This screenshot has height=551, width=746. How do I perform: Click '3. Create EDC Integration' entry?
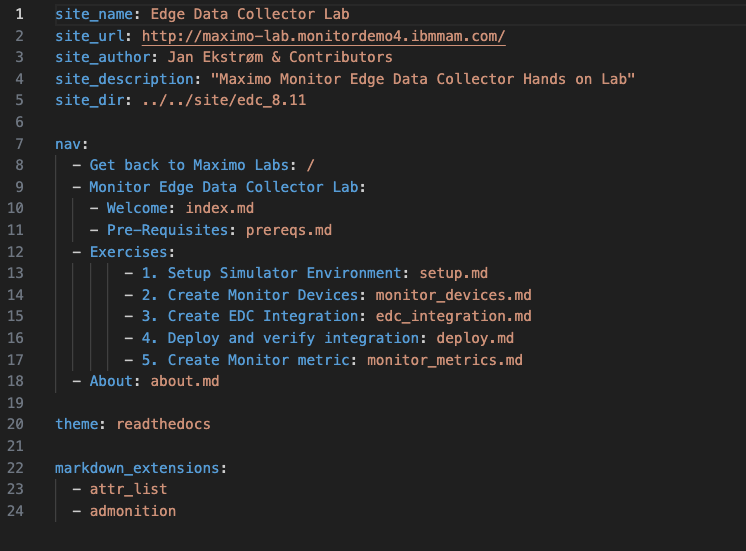coord(250,316)
